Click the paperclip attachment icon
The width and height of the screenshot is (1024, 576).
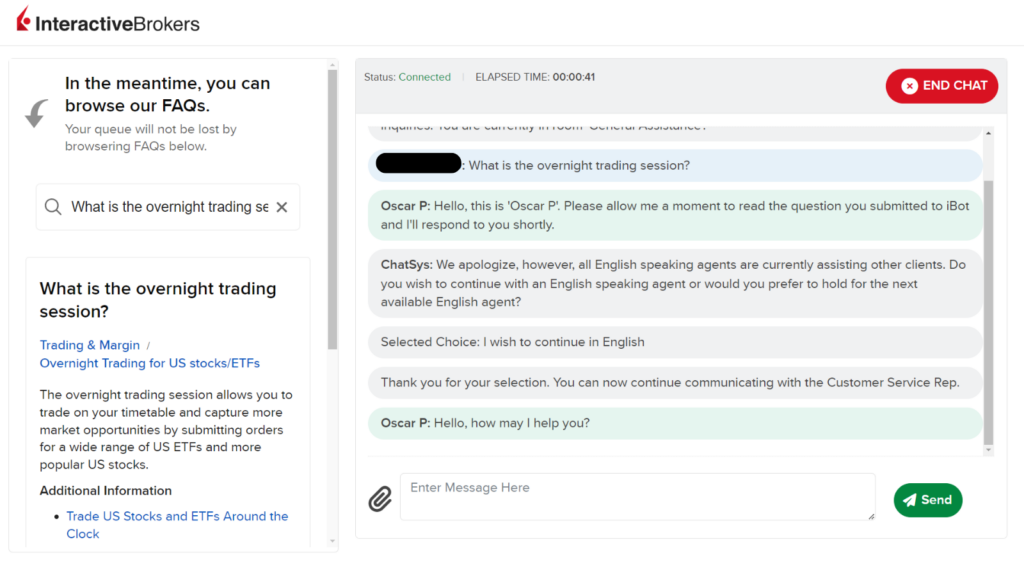(x=380, y=497)
